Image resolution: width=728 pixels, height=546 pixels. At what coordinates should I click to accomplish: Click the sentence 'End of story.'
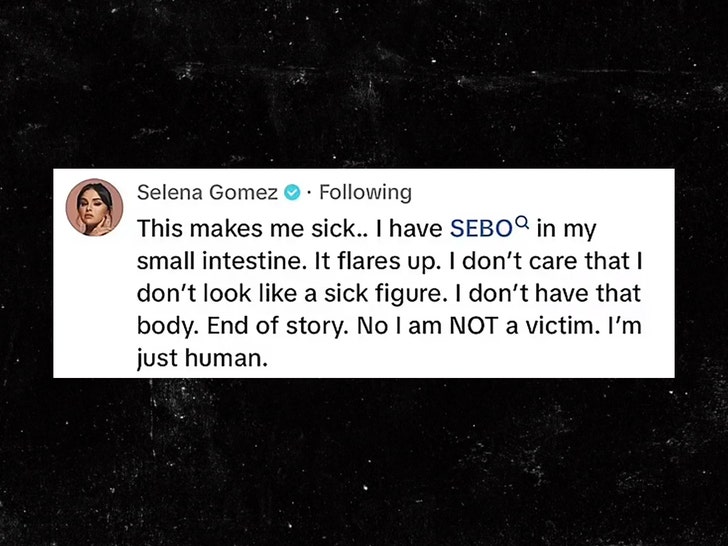coord(257,327)
